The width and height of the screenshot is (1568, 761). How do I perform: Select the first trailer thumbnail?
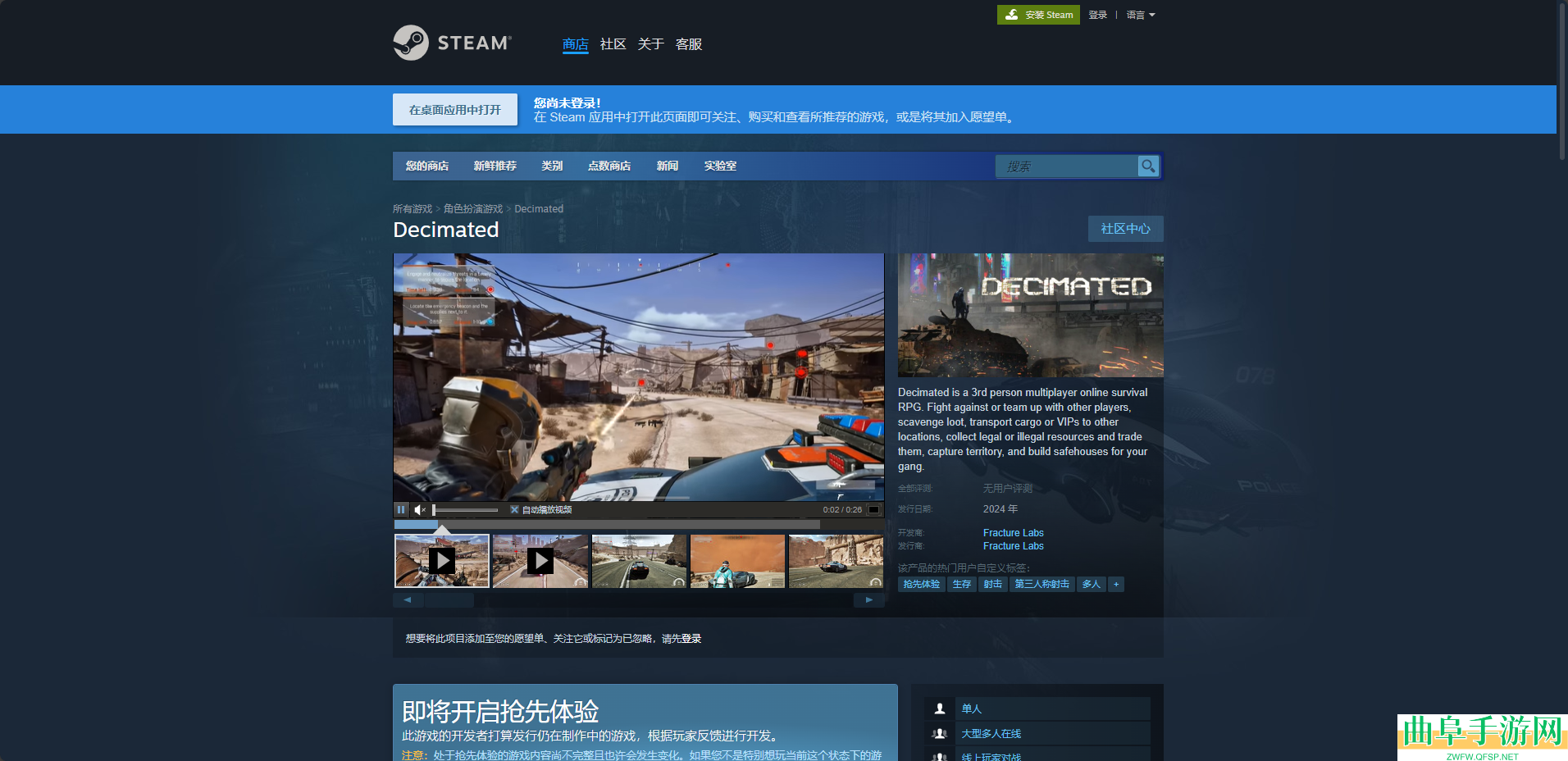[x=442, y=561]
